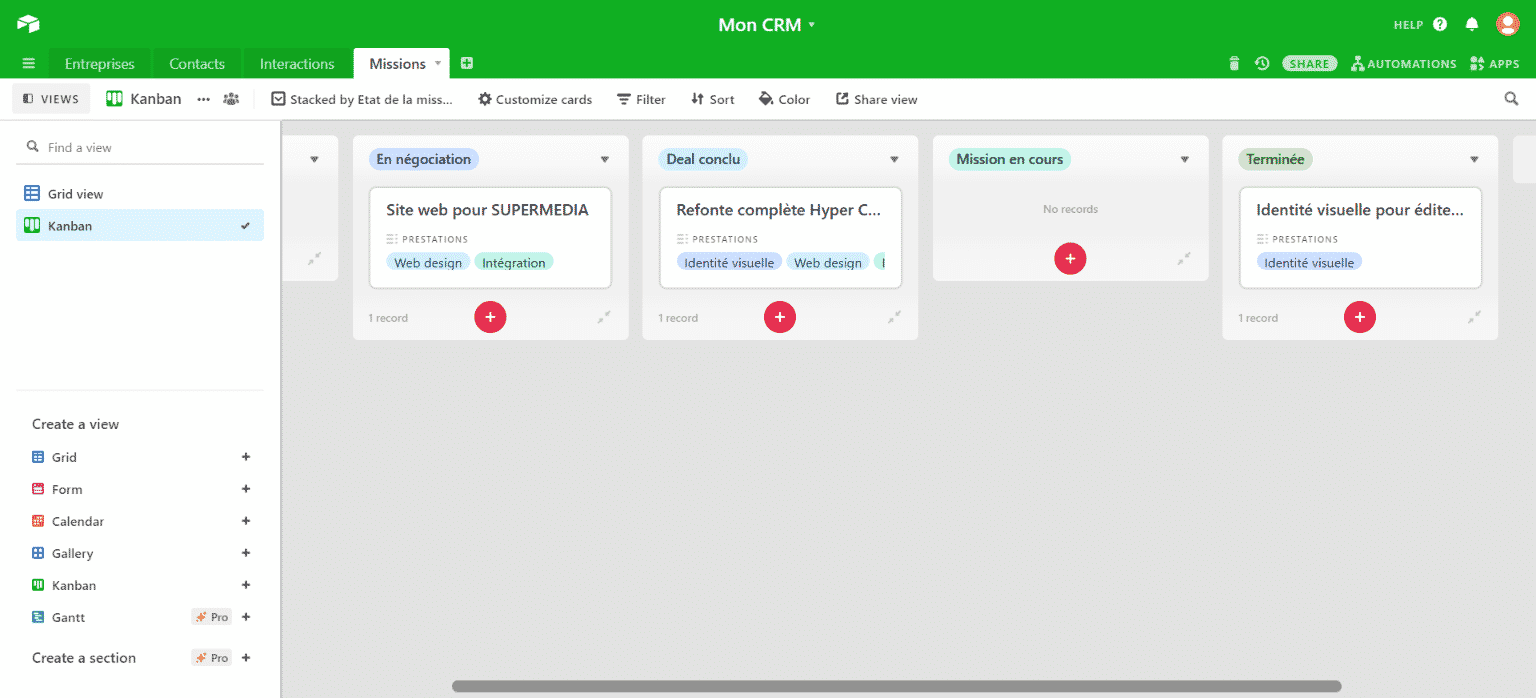The height and width of the screenshot is (698, 1536).
Task: Switch to Contacts table tab
Action: [x=197, y=64]
